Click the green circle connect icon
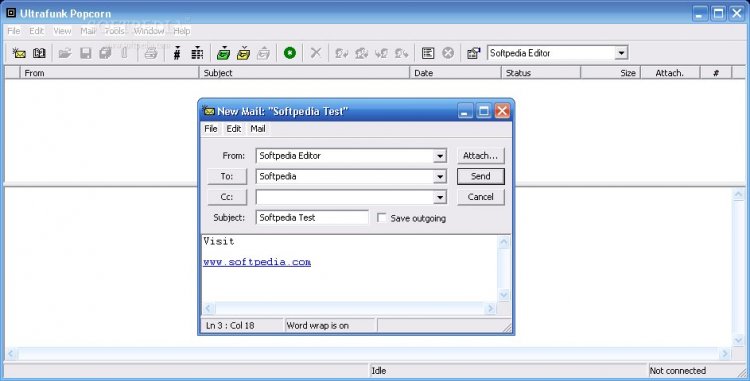The height and width of the screenshot is (381, 750). pyautogui.click(x=290, y=53)
